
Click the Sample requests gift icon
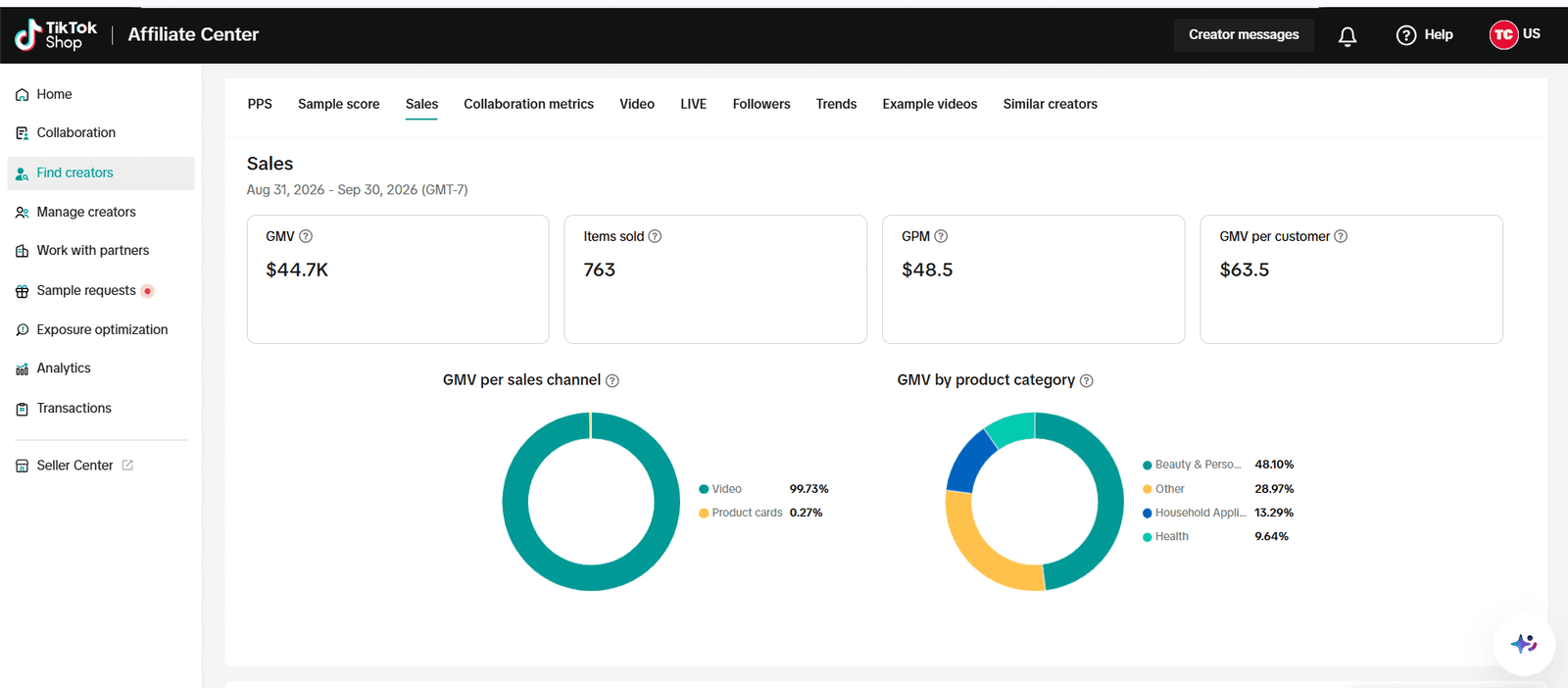point(22,291)
